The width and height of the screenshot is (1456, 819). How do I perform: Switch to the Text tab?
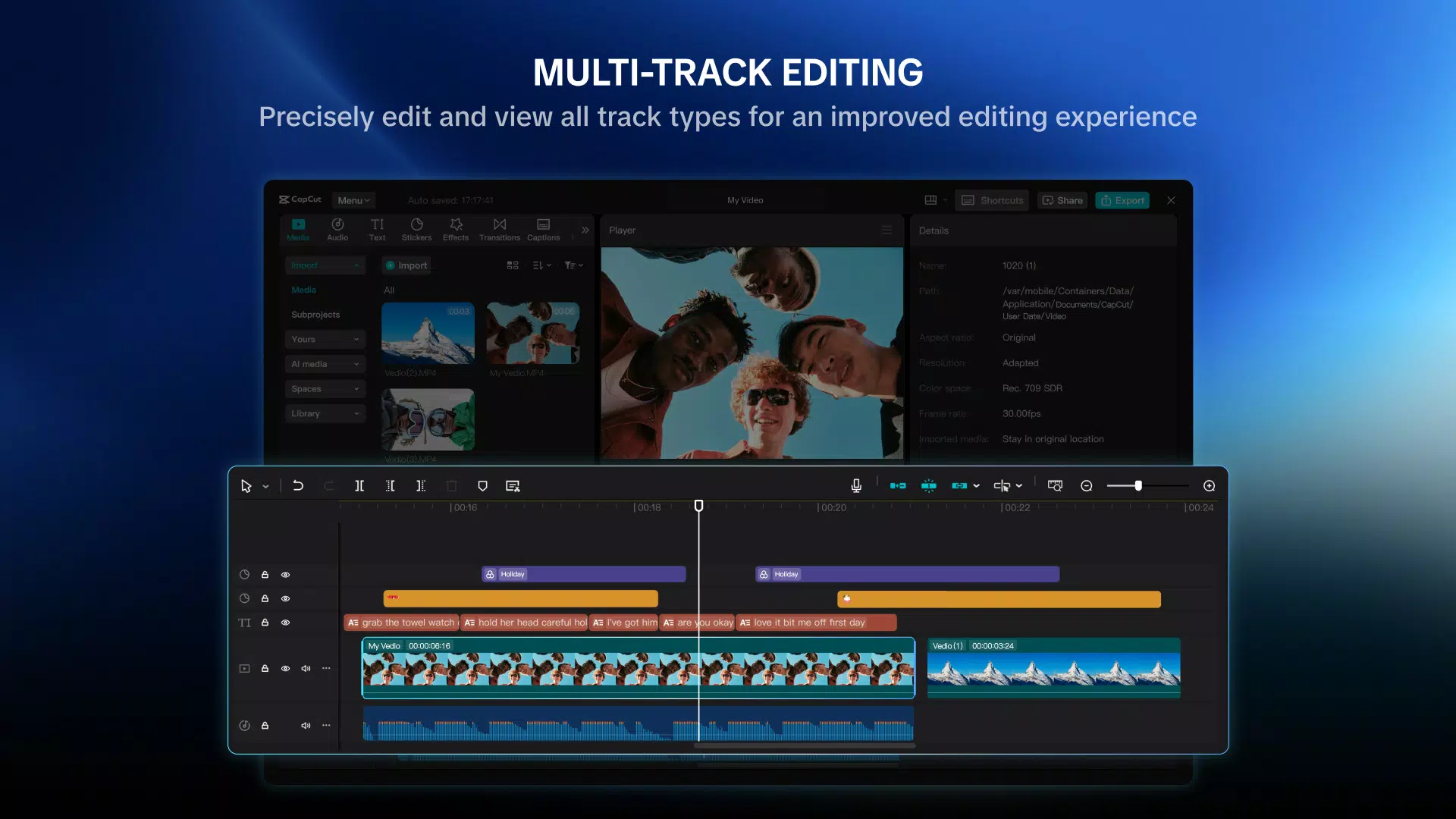(x=377, y=229)
